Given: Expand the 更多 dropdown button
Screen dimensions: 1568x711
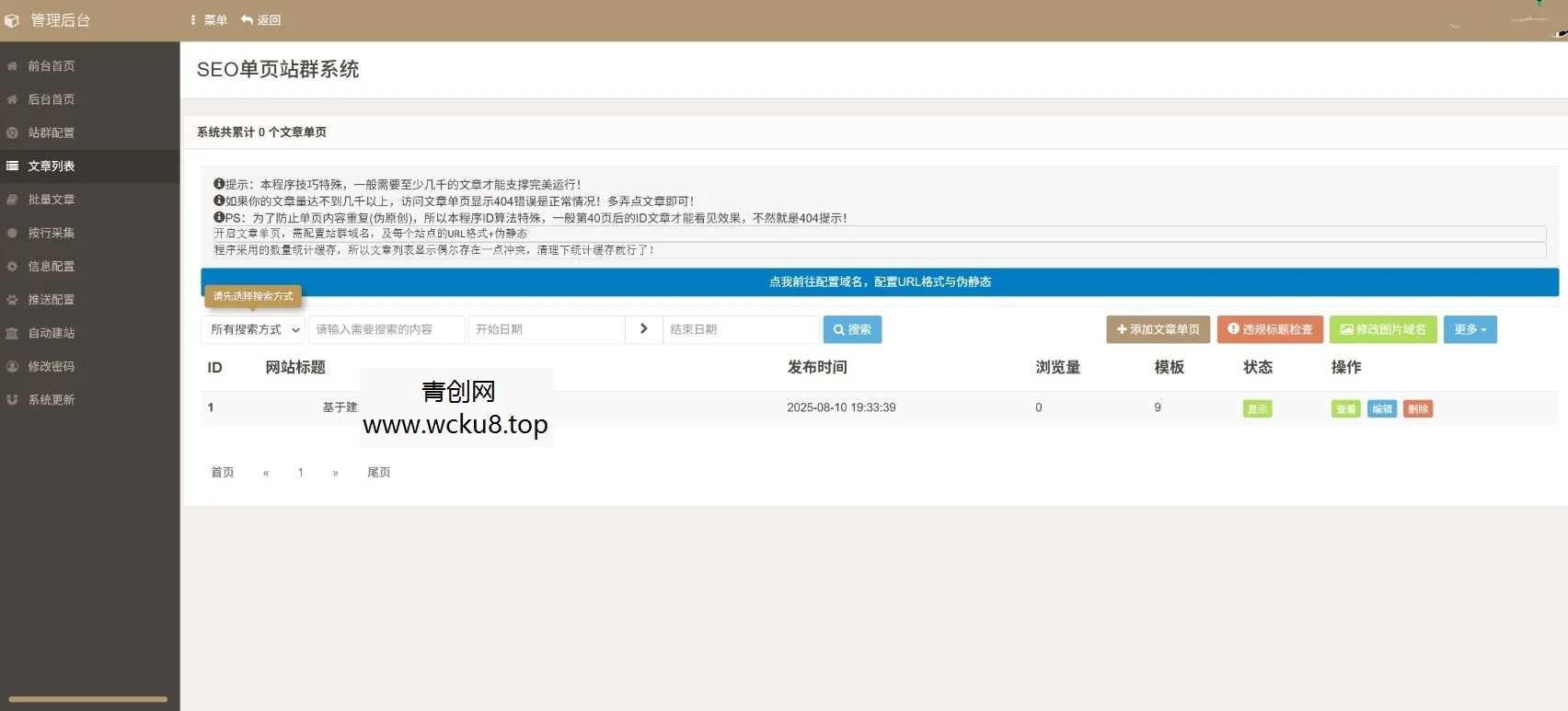Looking at the screenshot, I should pos(1470,329).
